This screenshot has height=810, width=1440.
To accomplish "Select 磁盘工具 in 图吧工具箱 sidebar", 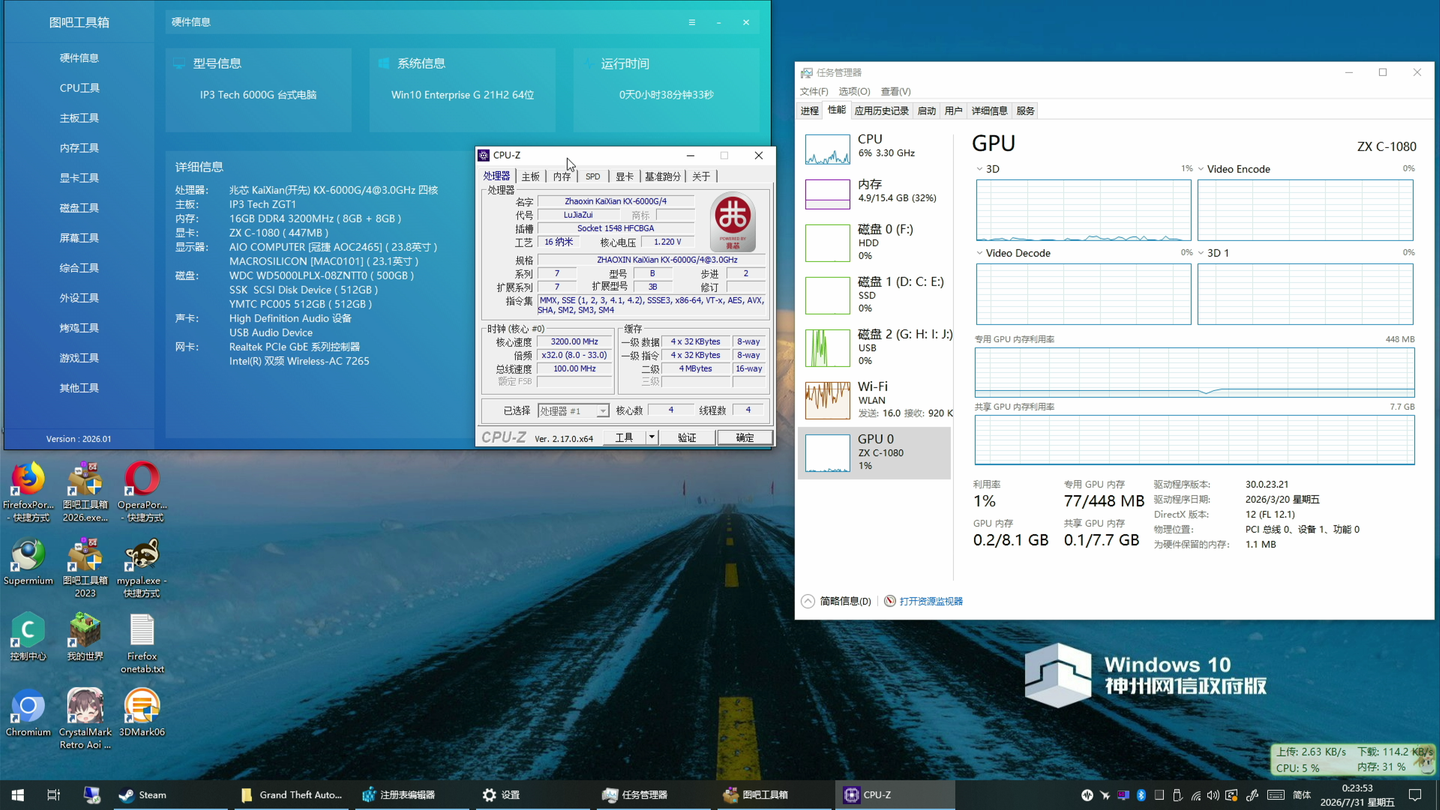I will [x=79, y=208].
